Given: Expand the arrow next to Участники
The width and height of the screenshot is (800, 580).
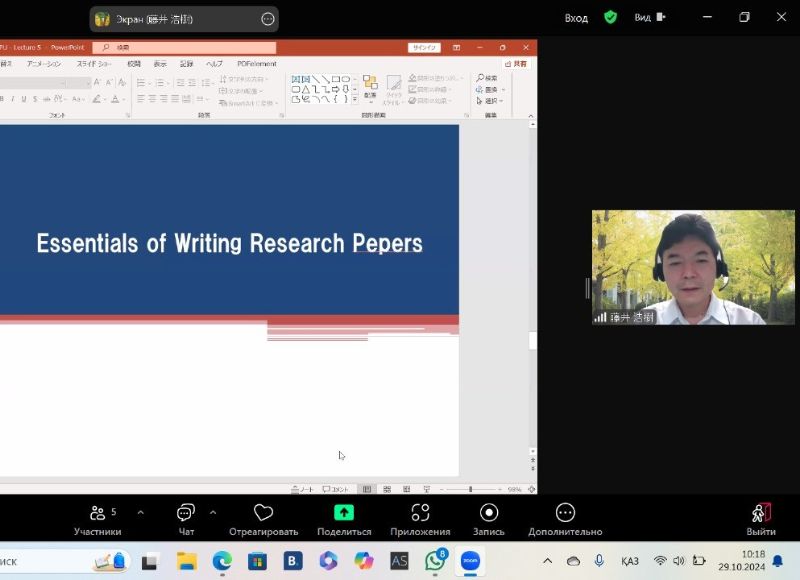Looking at the screenshot, I should coord(140,512).
